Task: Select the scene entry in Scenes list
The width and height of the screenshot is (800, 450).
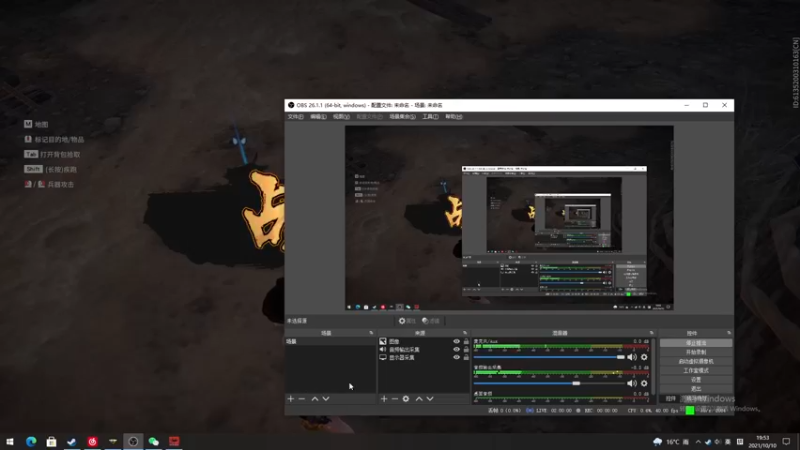Action: tap(330, 341)
